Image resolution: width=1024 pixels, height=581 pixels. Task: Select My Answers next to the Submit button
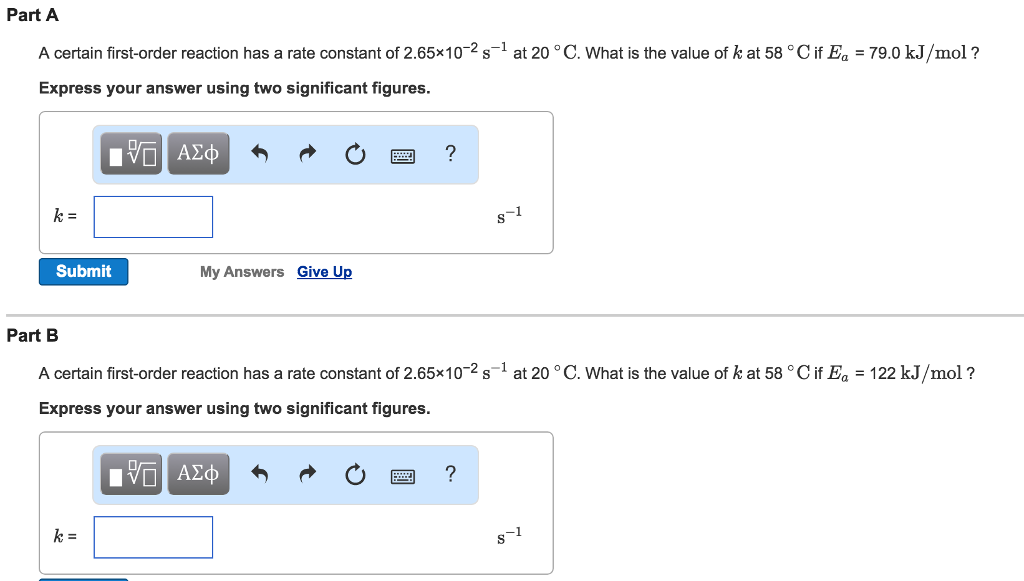(241, 271)
